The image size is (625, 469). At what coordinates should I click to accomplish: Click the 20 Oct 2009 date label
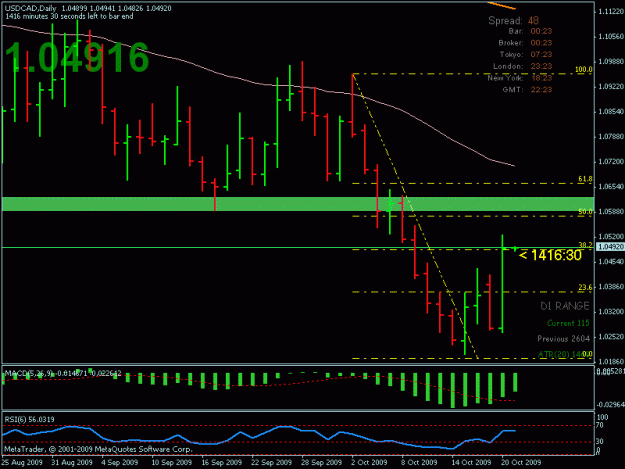pos(521,462)
